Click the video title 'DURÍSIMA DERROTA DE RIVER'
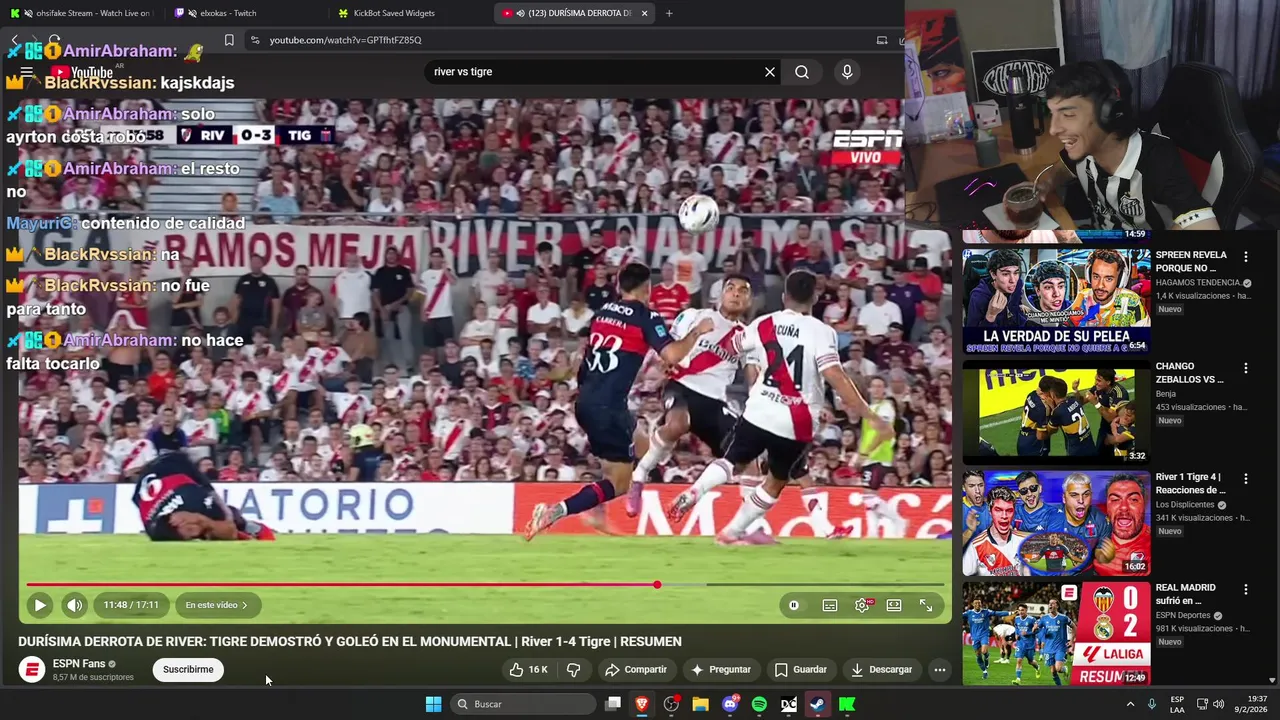The width and height of the screenshot is (1280, 720). tap(350, 642)
